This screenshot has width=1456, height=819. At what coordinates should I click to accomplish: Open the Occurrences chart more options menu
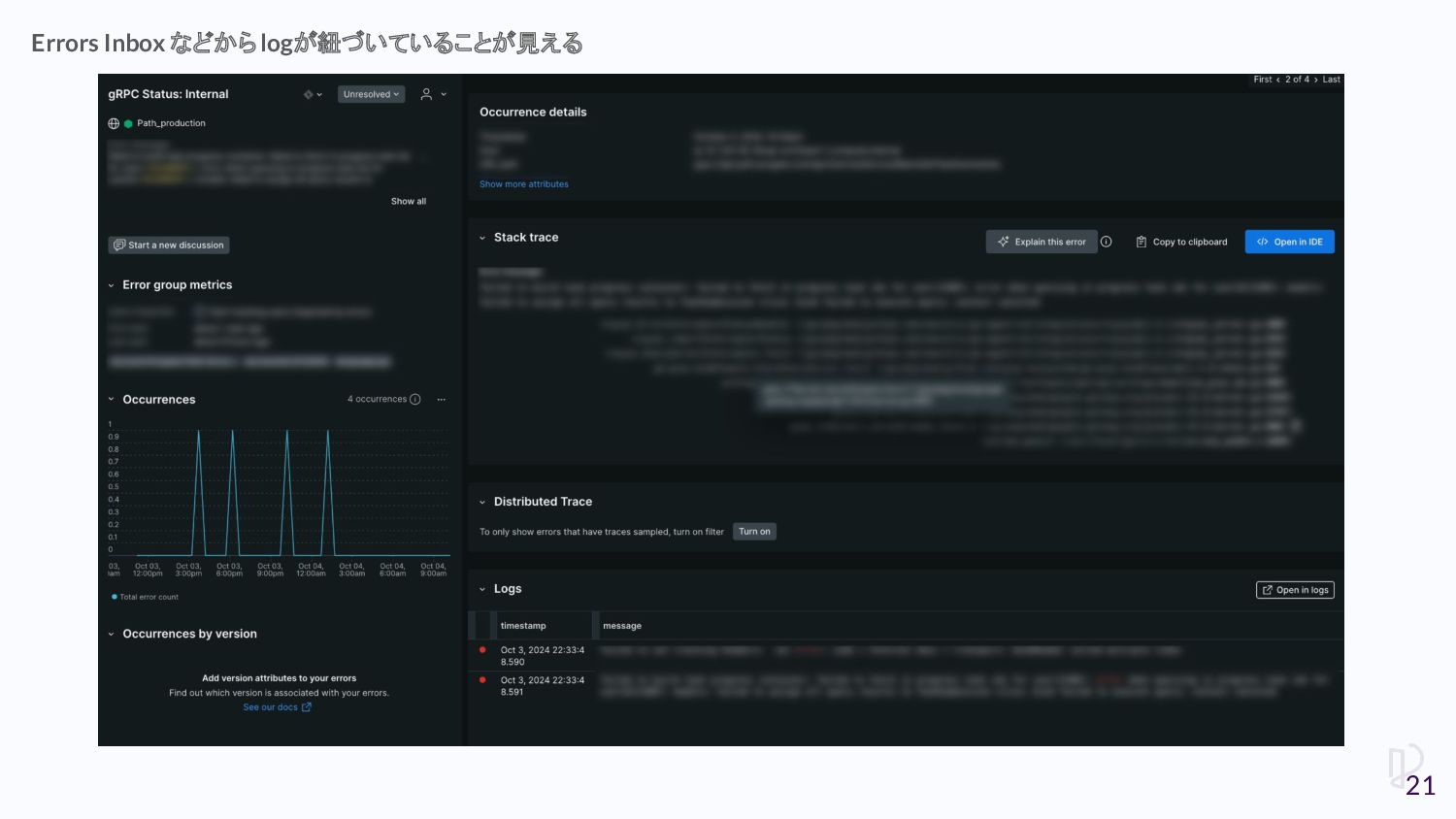pos(442,399)
